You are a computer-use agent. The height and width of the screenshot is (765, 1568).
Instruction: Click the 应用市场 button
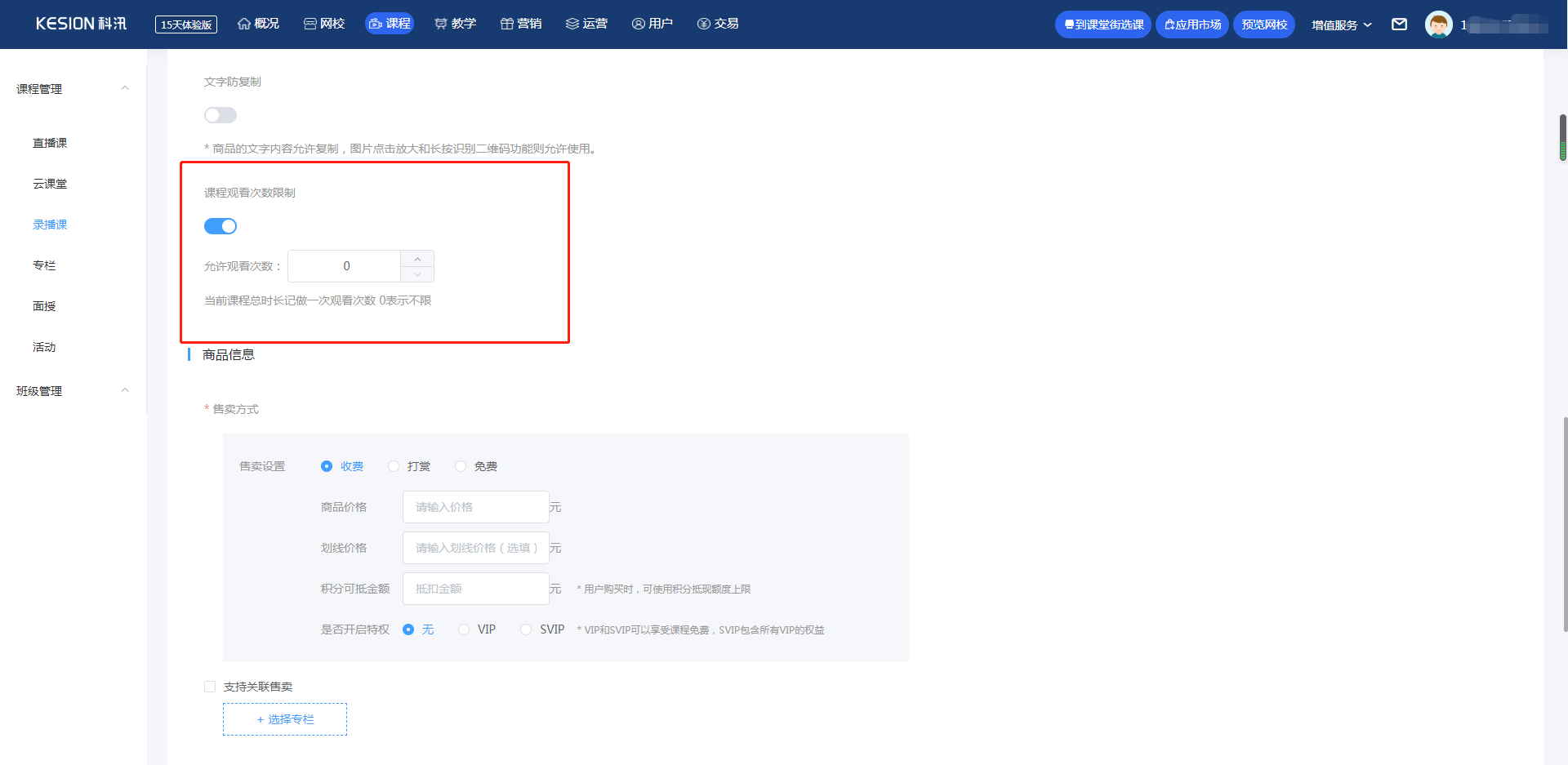(1192, 24)
